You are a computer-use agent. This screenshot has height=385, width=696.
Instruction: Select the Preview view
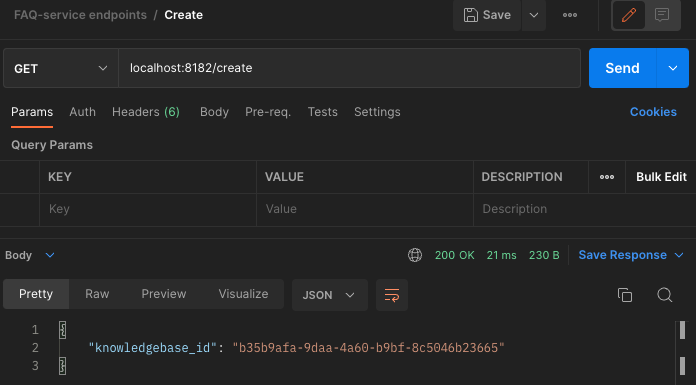[x=164, y=294]
